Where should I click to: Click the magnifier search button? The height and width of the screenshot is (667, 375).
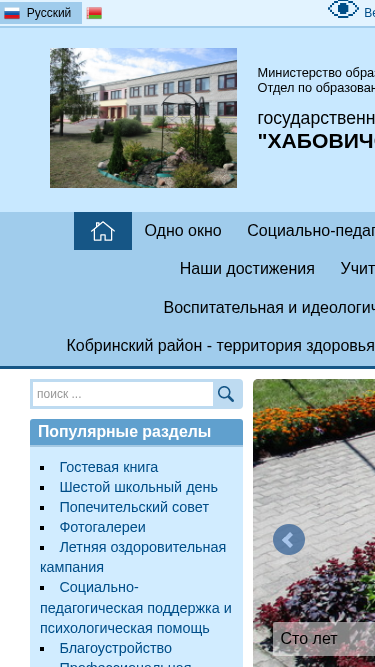click(226, 394)
